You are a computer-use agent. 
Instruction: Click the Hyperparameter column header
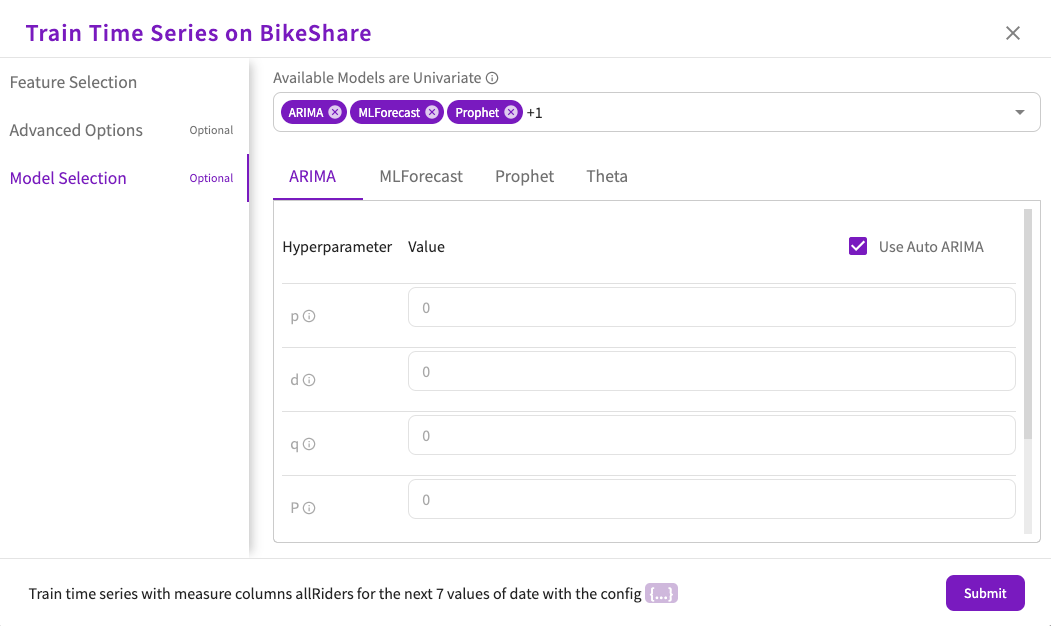tap(337, 247)
